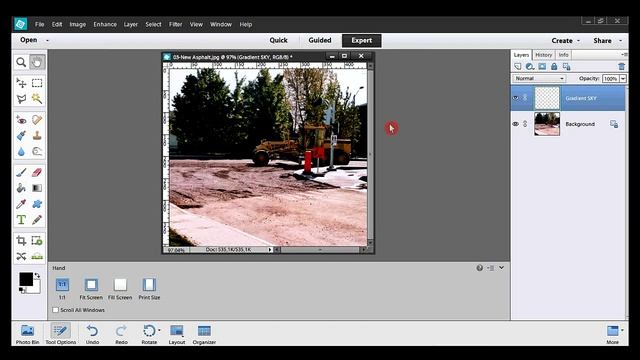Open the layer Opacity slider dropdown arrow
This screenshot has width=640, height=360.
[623, 78]
